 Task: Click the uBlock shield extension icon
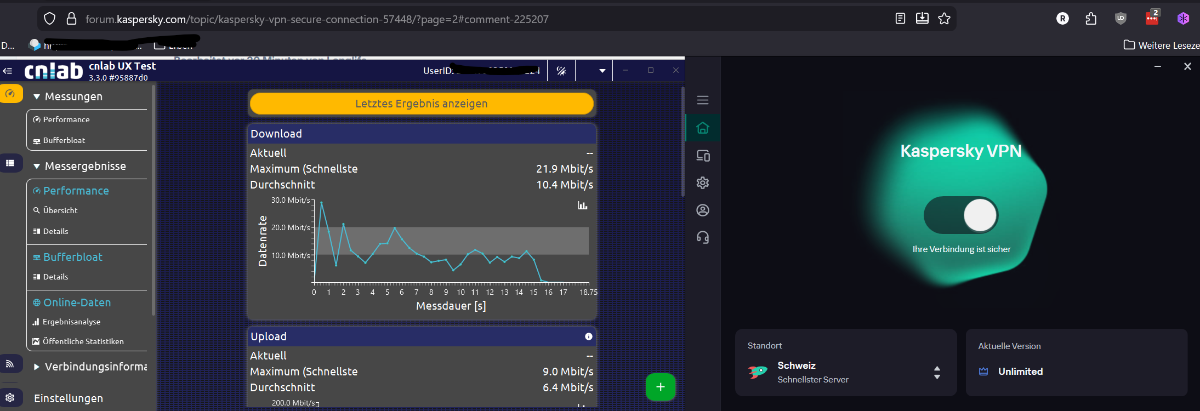click(1121, 18)
